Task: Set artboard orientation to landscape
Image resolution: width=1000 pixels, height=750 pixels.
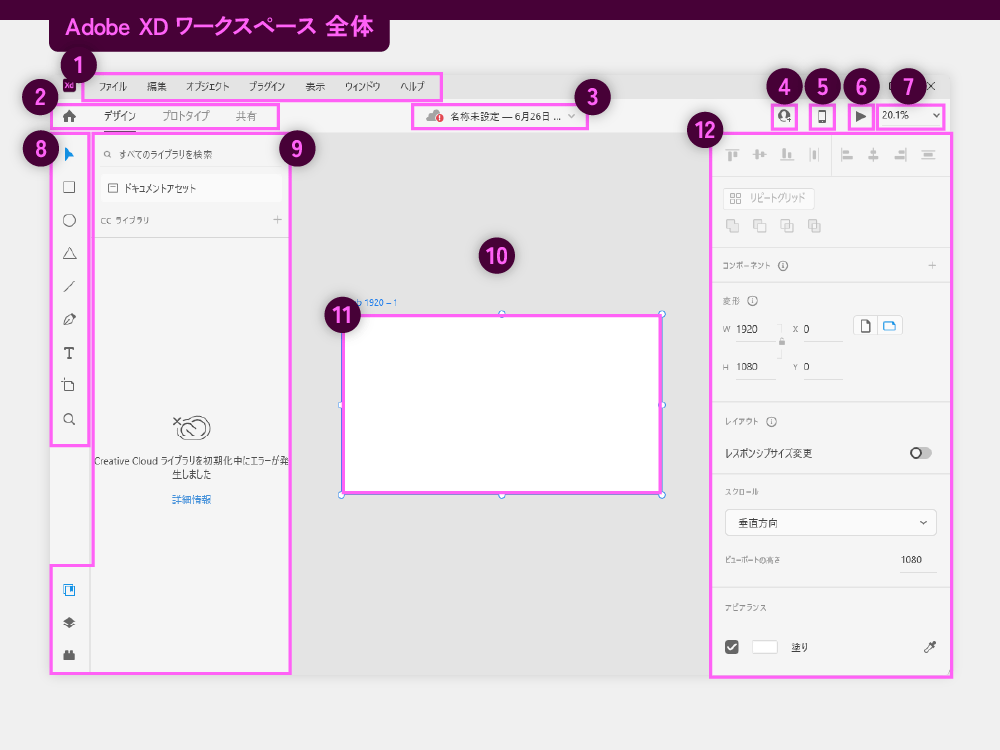Action: pos(890,326)
